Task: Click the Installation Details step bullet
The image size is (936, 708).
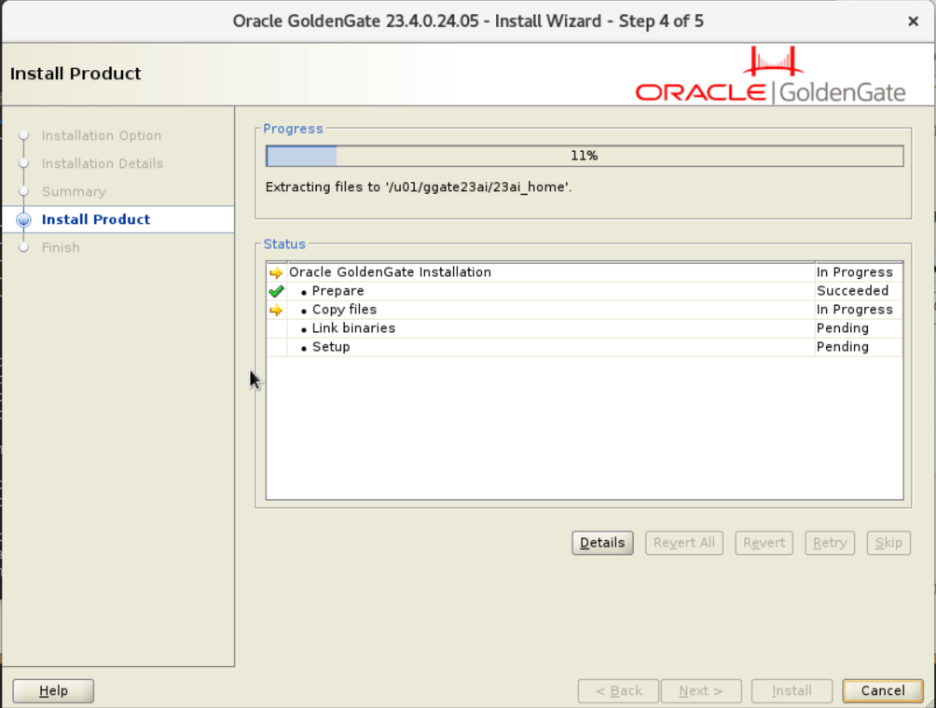Action: coord(24,164)
